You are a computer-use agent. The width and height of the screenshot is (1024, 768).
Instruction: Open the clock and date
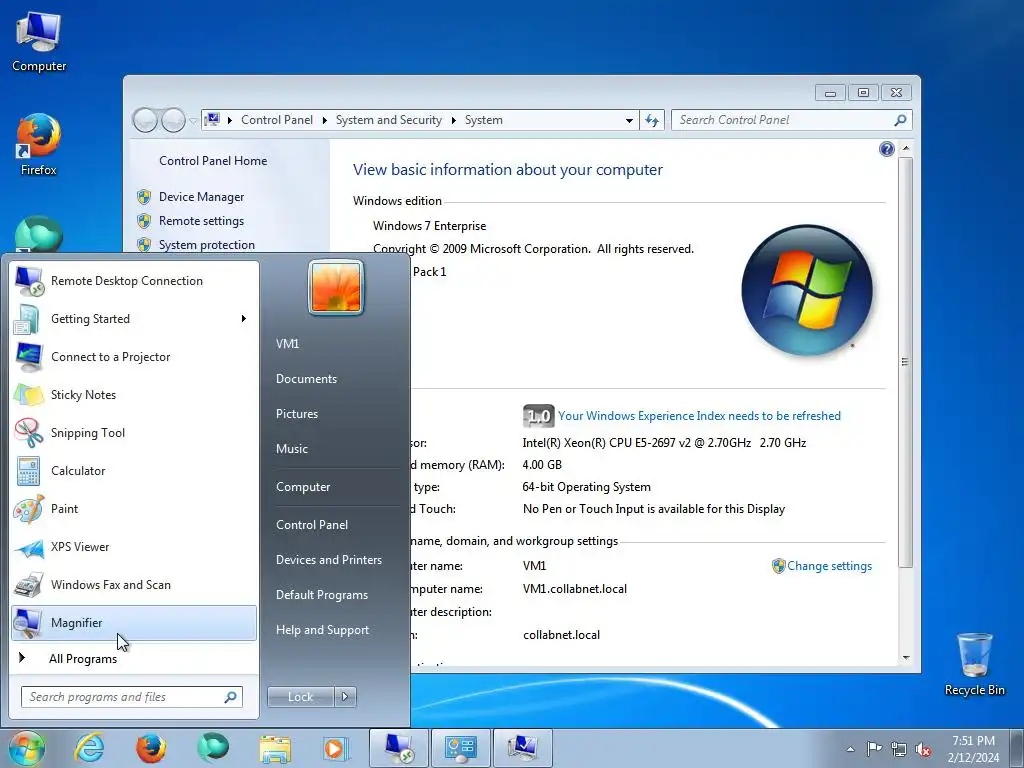pyautogui.click(x=973, y=749)
